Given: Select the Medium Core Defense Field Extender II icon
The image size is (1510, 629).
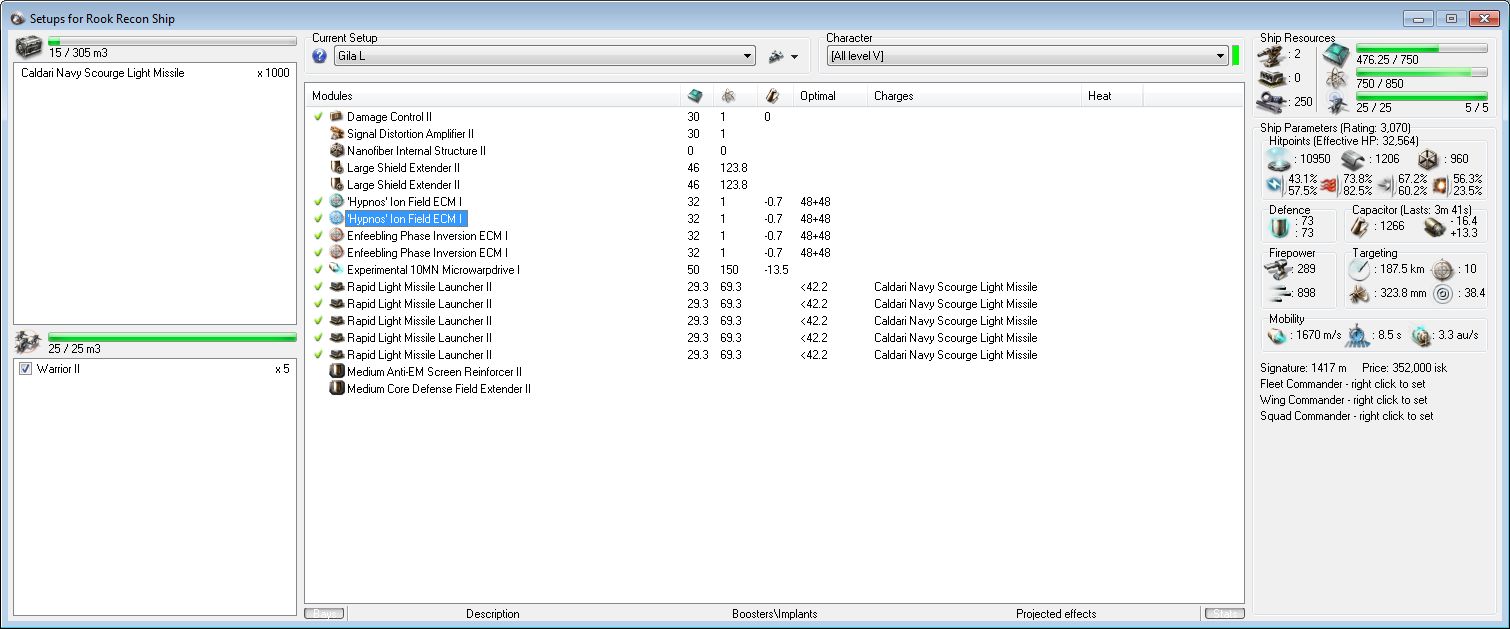Looking at the screenshot, I should tap(336, 389).
